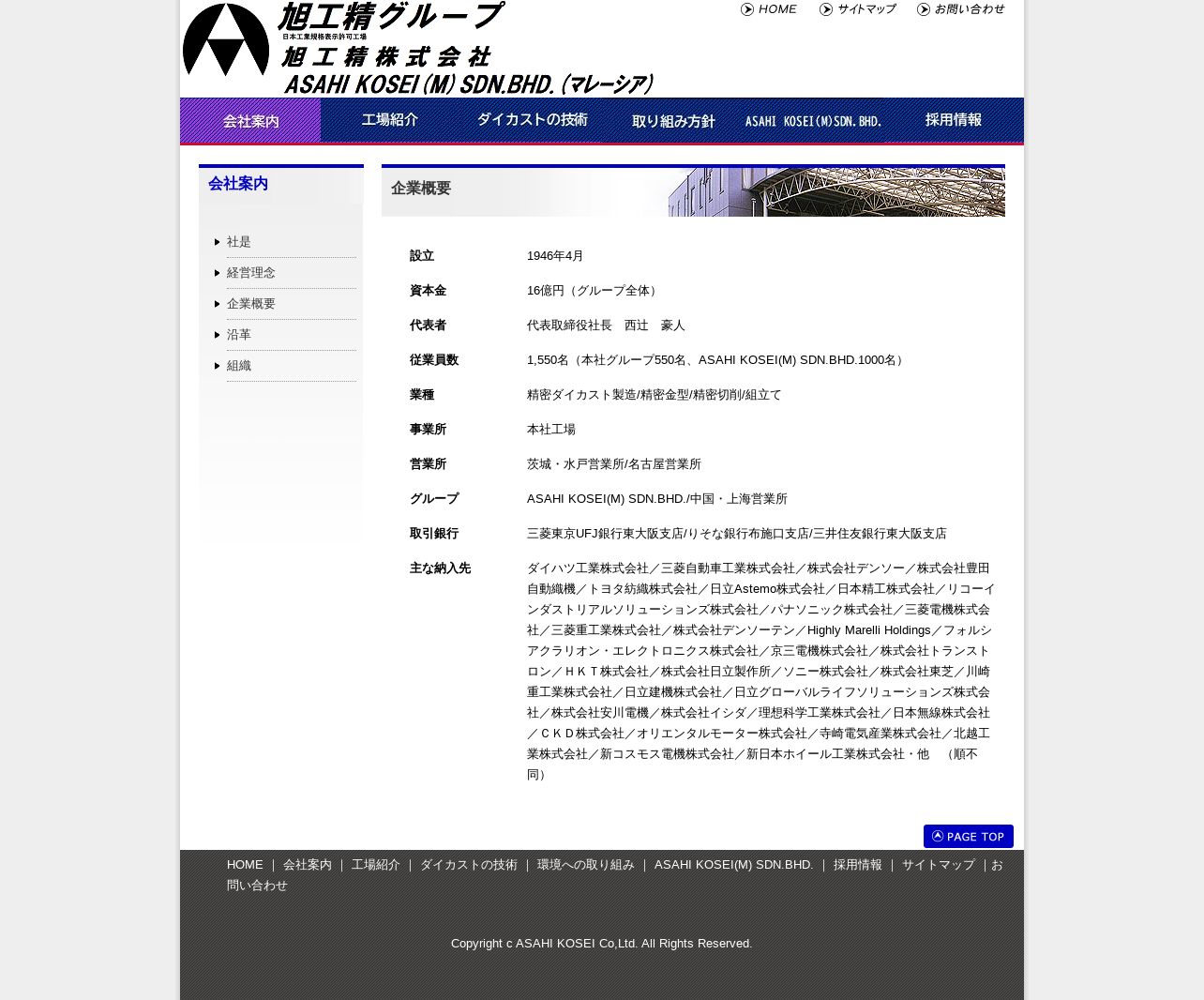Open 企業概要 in sidebar menu
Image resolution: width=1204 pixels, height=1000 pixels.
coord(251,304)
